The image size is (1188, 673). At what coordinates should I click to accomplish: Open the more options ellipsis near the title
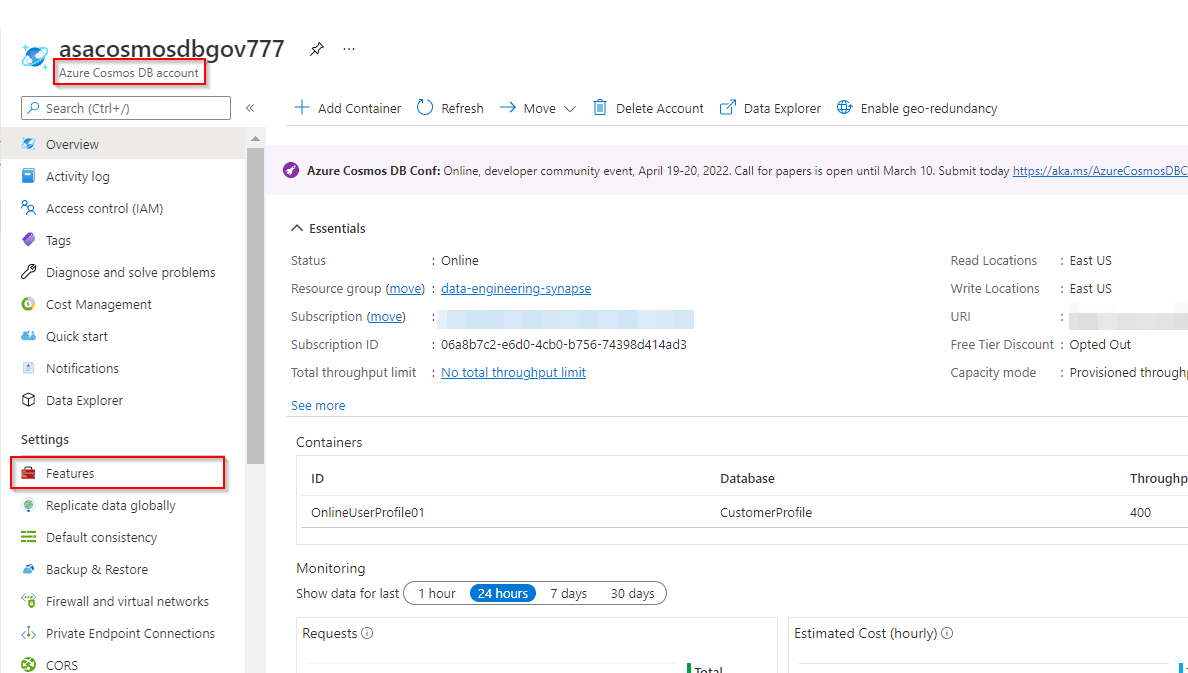pyautogui.click(x=349, y=49)
